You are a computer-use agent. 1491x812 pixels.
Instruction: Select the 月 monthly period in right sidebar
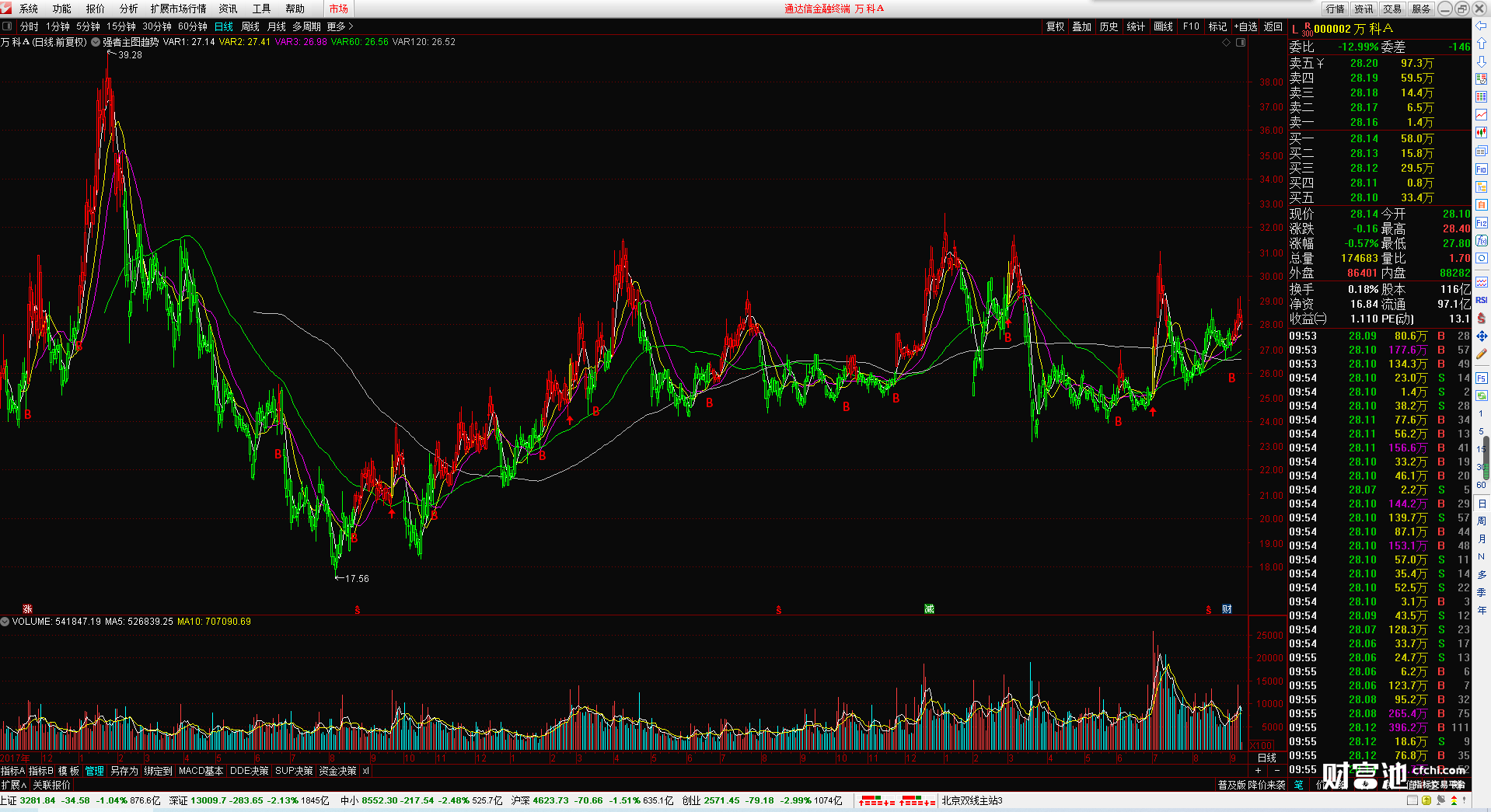coord(1481,539)
